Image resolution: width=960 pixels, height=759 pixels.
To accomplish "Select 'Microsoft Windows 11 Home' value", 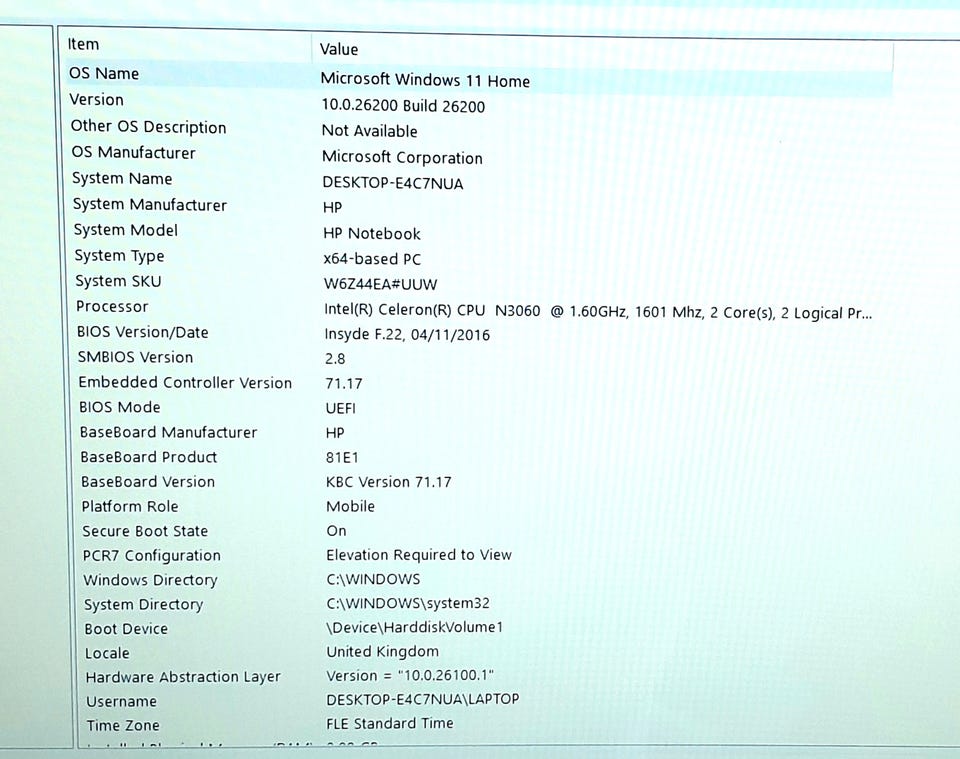I will click(x=425, y=80).
